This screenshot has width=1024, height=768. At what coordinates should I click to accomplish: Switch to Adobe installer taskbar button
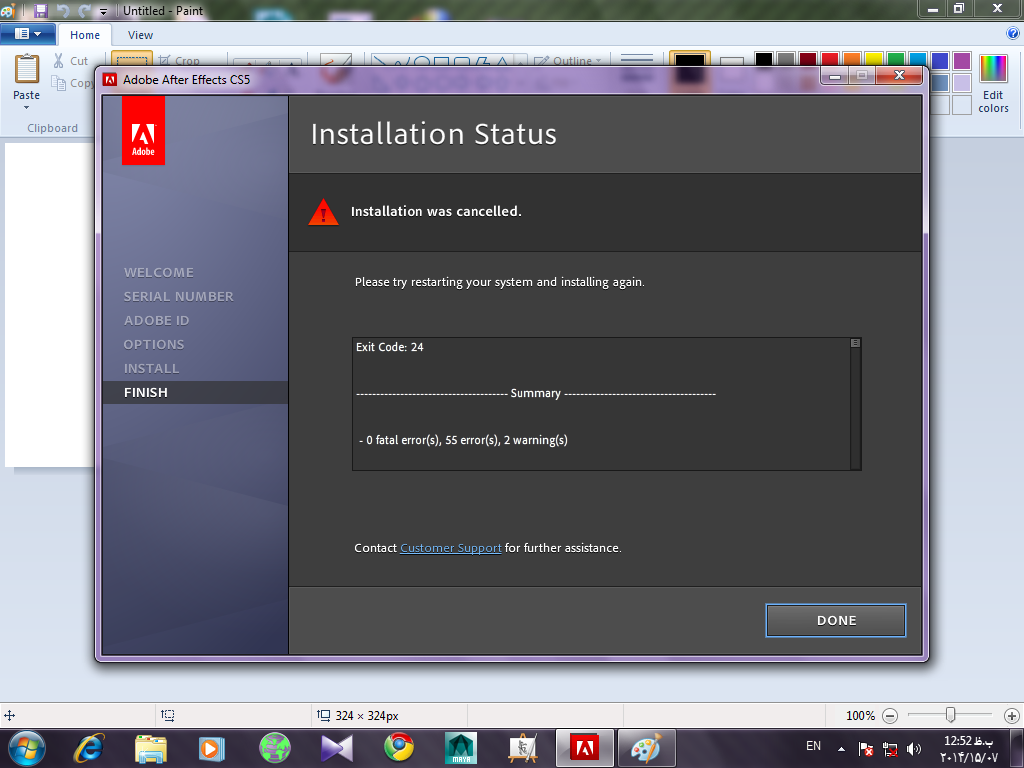coord(584,748)
